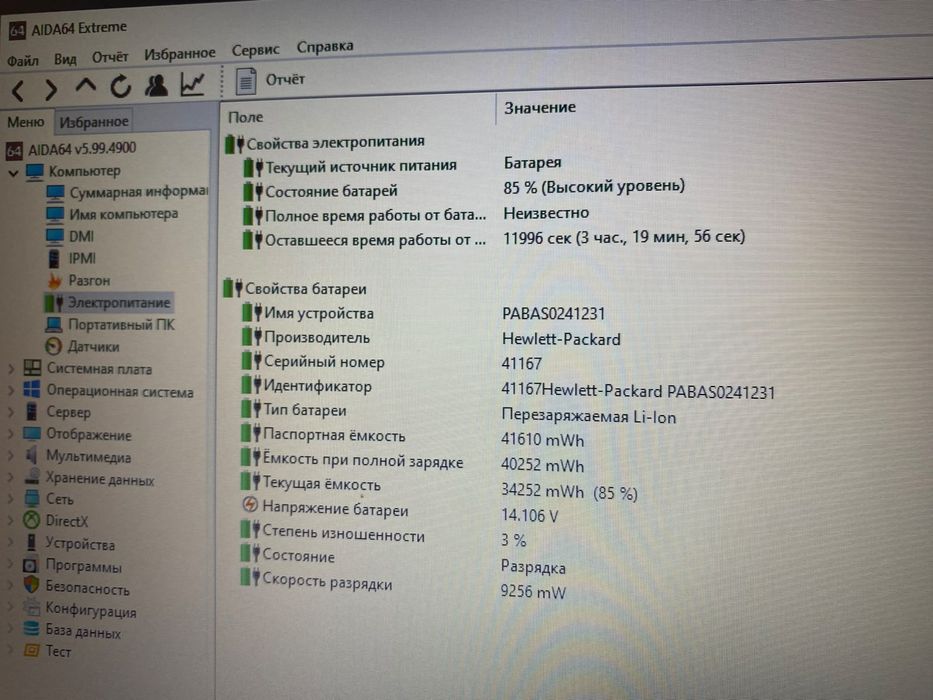Click the Программы icon in tree
This screenshot has width=933, height=700.
coord(30,565)
